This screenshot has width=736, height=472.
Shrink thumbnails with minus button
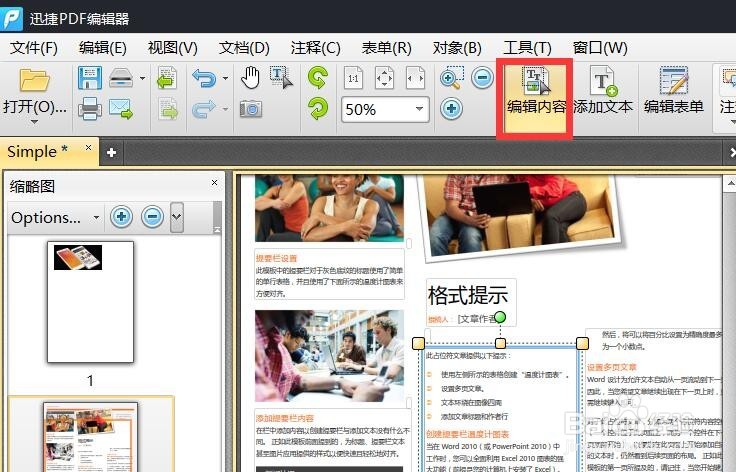coord(153,217)
